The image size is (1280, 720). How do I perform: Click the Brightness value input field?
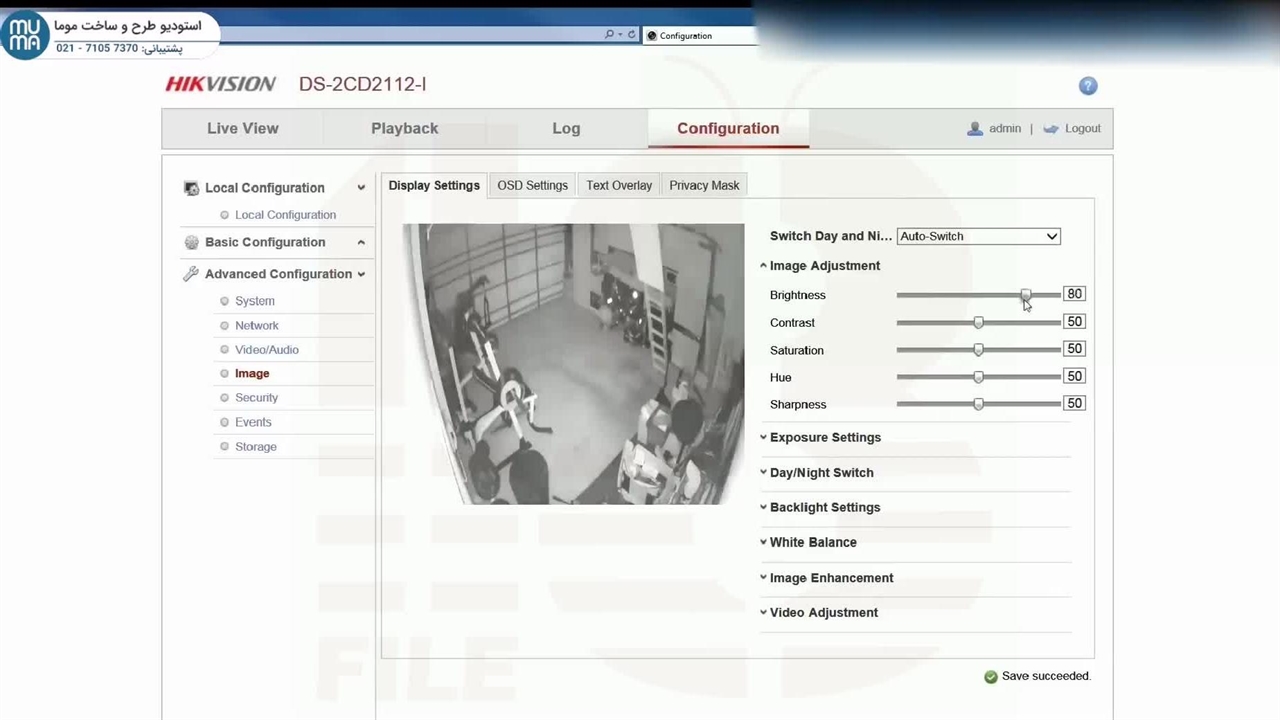(1074, 294)
